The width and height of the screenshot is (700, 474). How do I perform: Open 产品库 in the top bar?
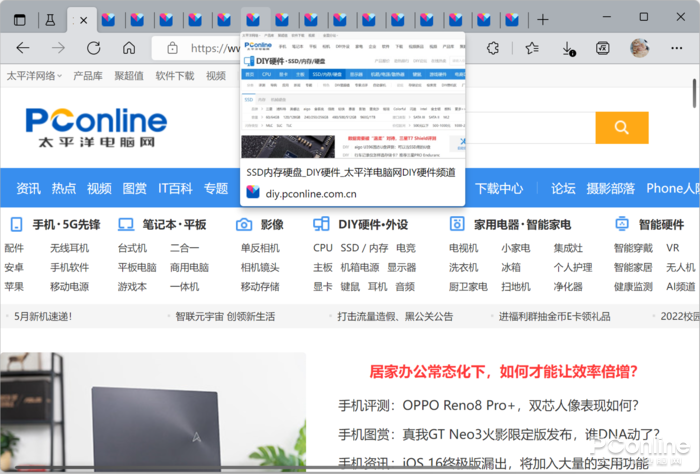tap(88, 76)
